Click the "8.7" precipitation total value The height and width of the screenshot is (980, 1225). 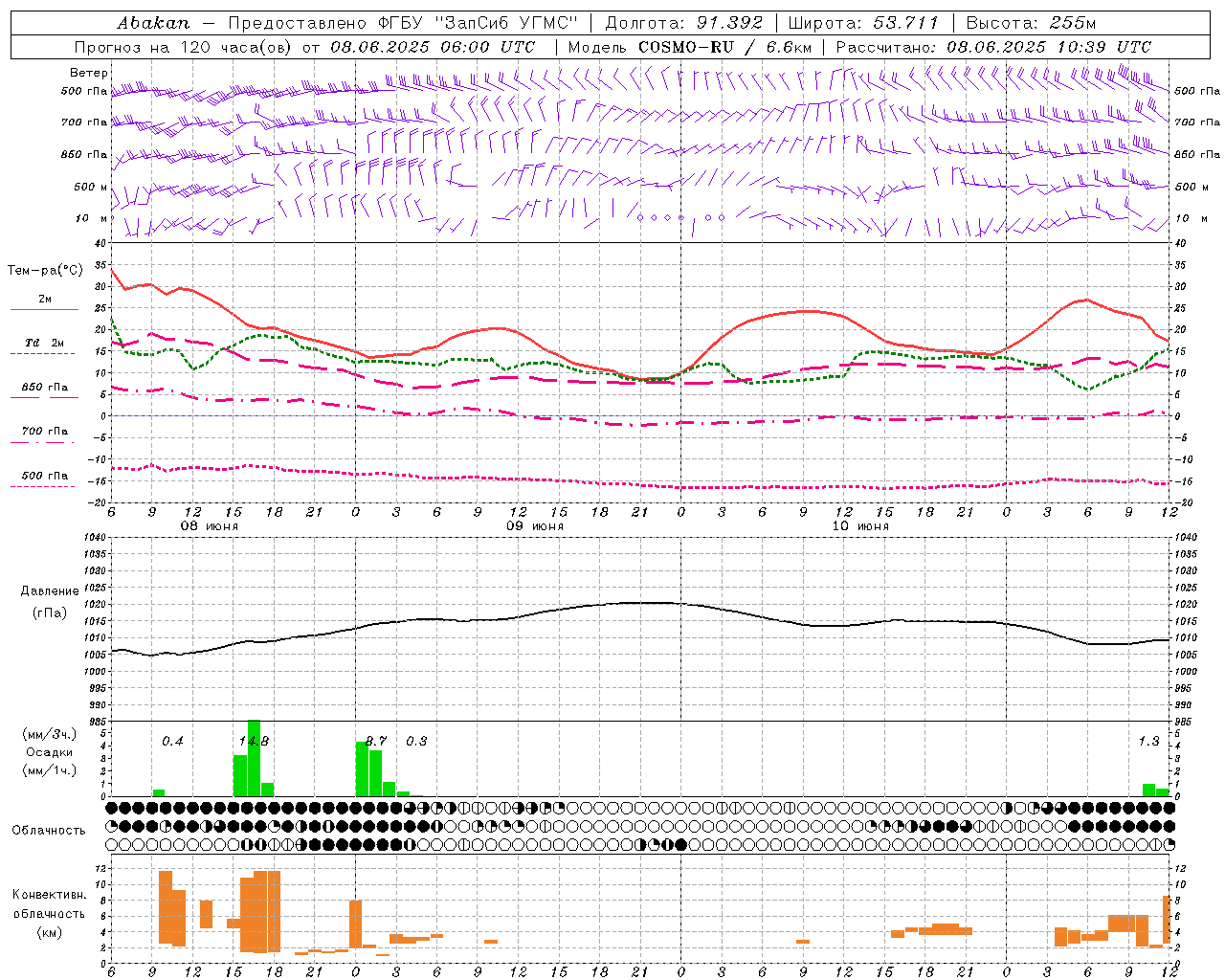point(376,741)
